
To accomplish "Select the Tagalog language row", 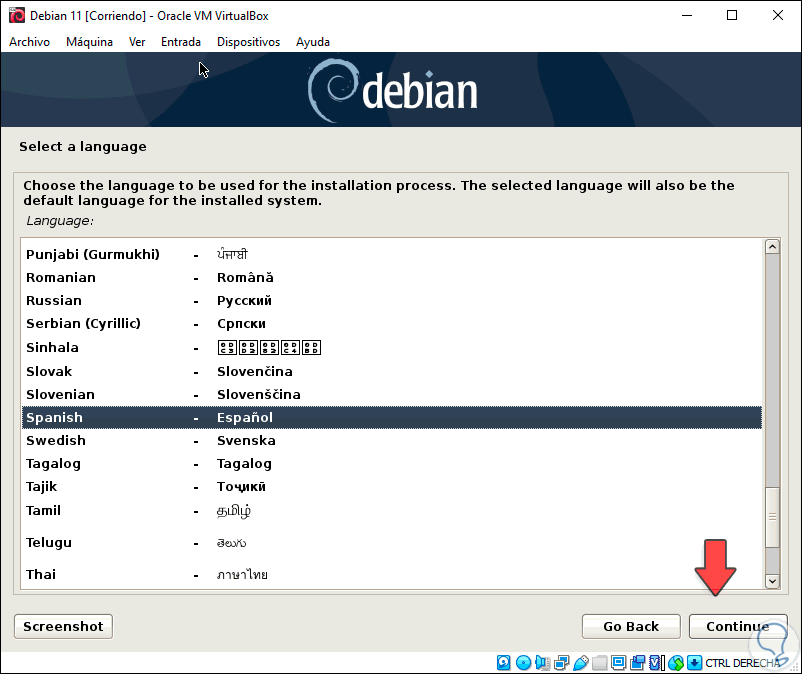I will point(392,463).
